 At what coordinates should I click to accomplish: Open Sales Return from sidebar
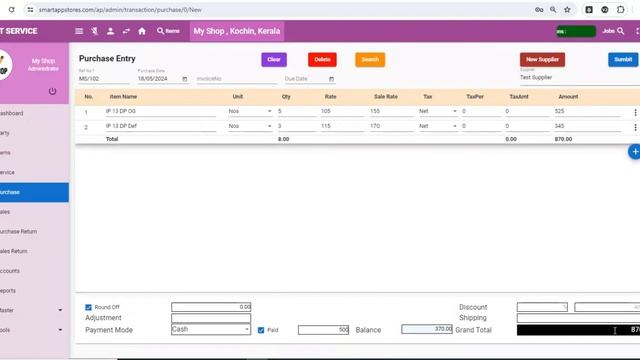pyautogui.click(x=33, y=251)
